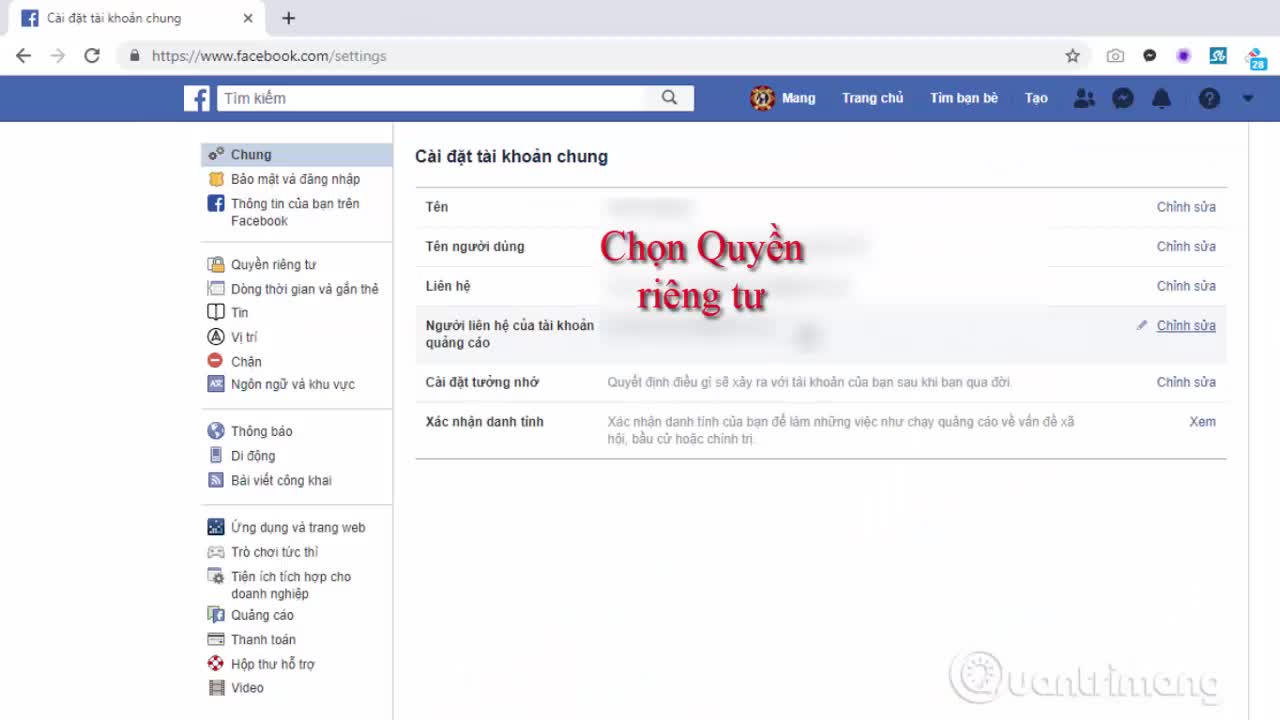Click Tạo in header

tap(1036, 98)
